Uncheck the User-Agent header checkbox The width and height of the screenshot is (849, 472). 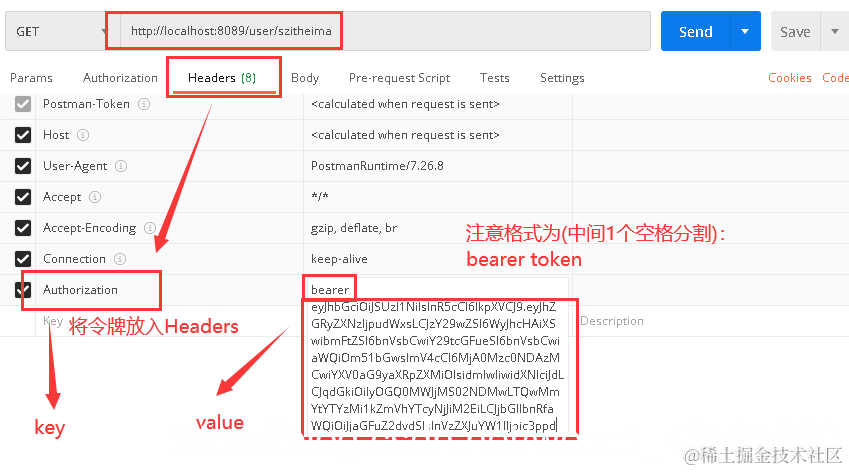(23, 166)
